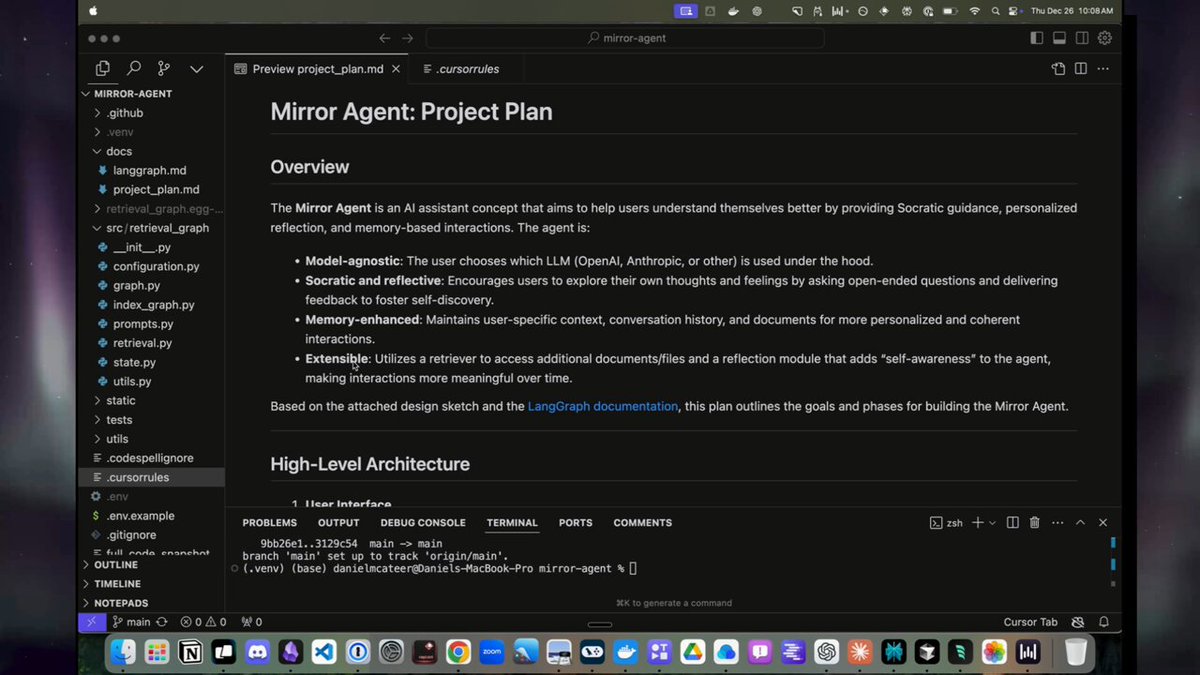
Task: Go forward with the right arrow
Action: [x=407, y=38]
